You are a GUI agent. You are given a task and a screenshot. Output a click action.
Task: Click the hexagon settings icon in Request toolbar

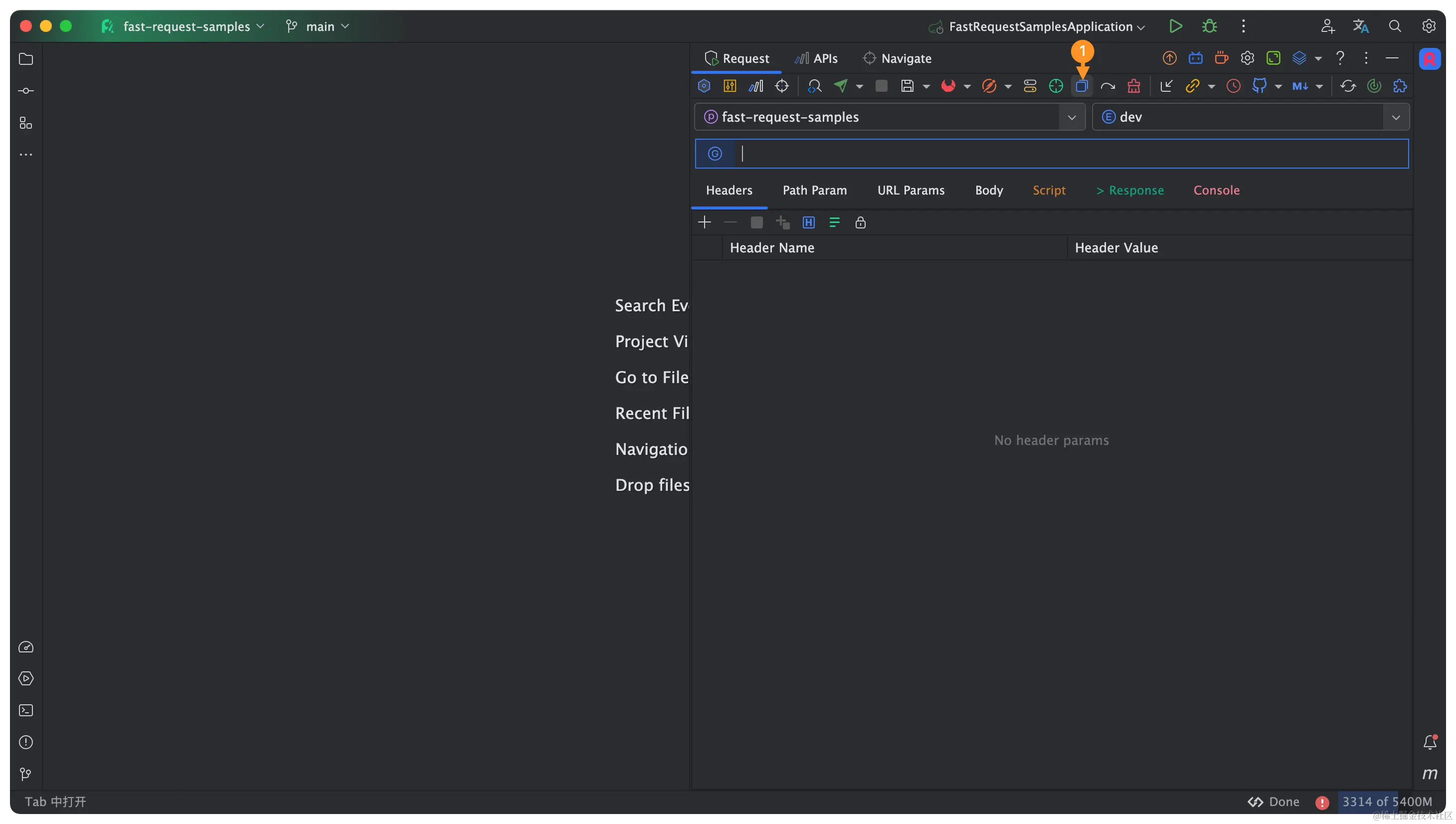pos(704,86)
